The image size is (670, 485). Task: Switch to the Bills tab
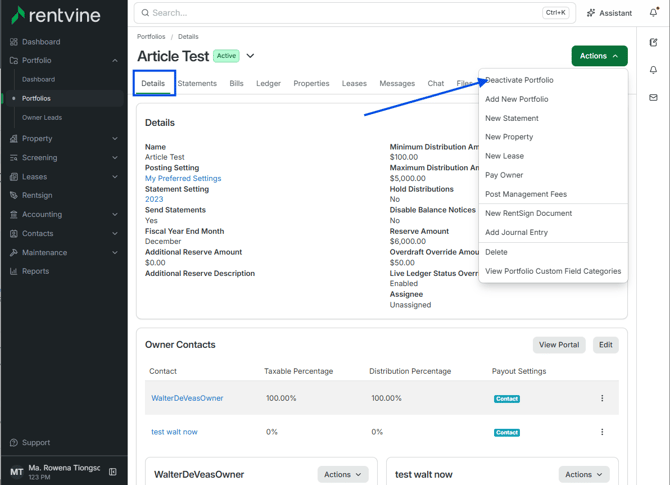[x=236, y=83]
